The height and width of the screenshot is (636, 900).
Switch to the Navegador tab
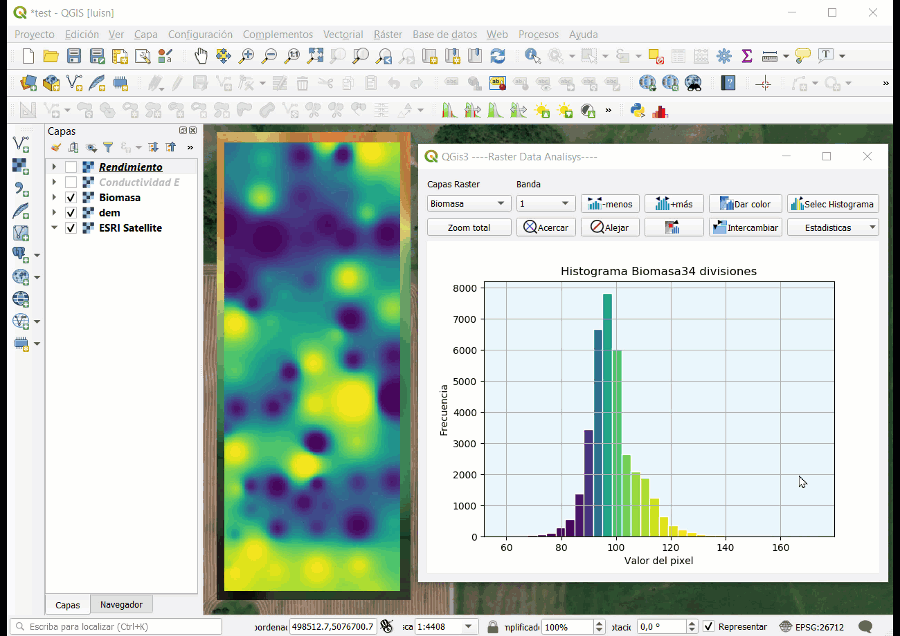point(121,604)
